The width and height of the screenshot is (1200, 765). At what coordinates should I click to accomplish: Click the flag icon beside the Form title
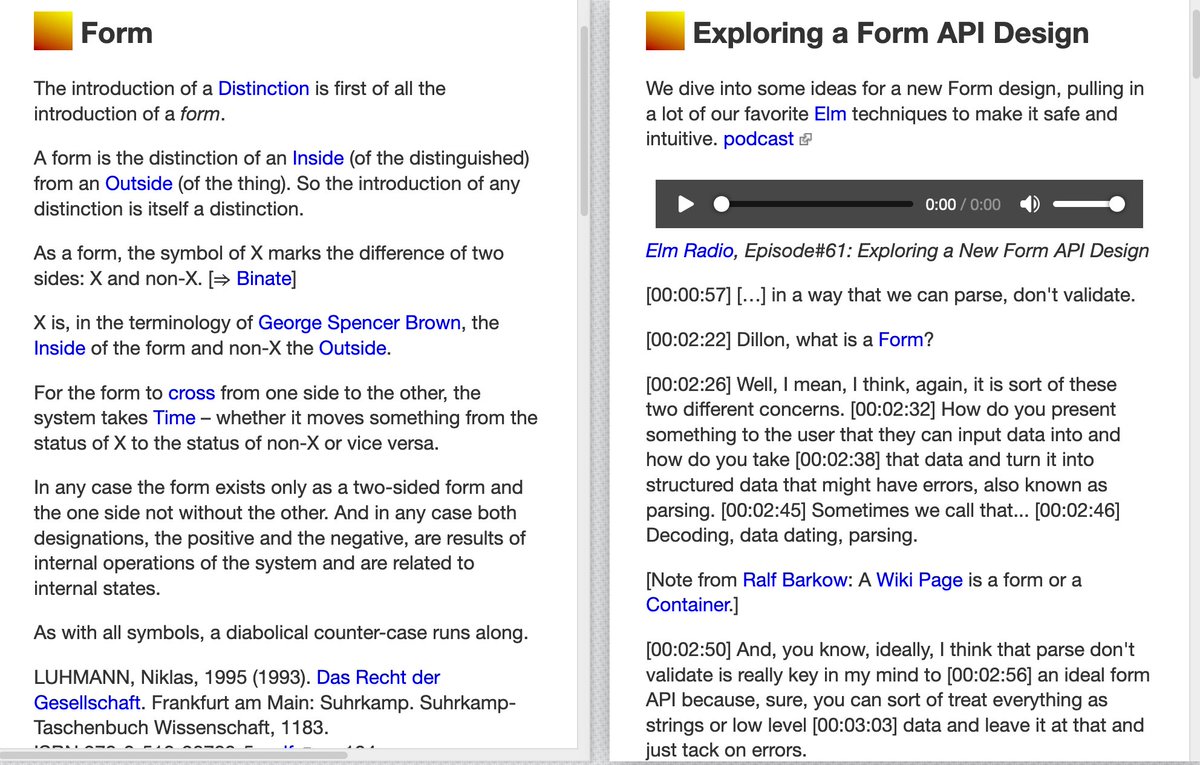tap(52, 31)
